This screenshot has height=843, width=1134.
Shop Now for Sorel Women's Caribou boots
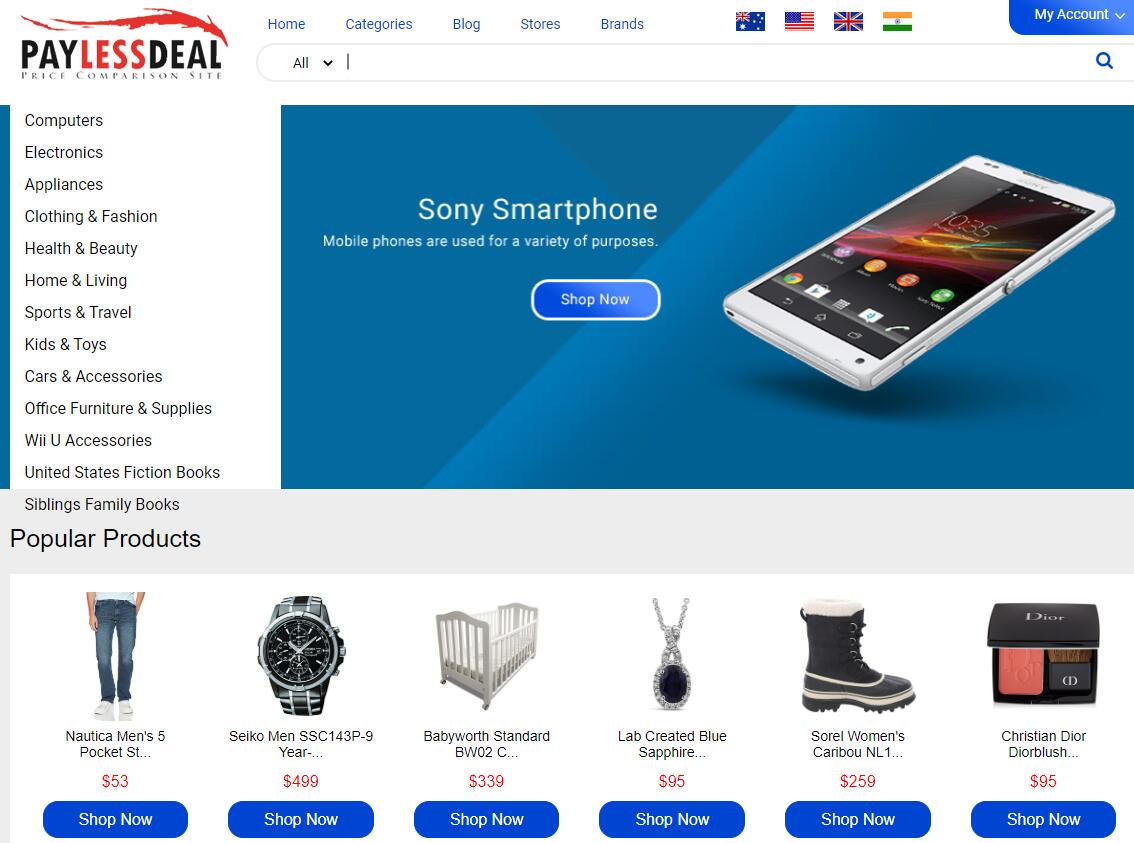click(858, 819)
